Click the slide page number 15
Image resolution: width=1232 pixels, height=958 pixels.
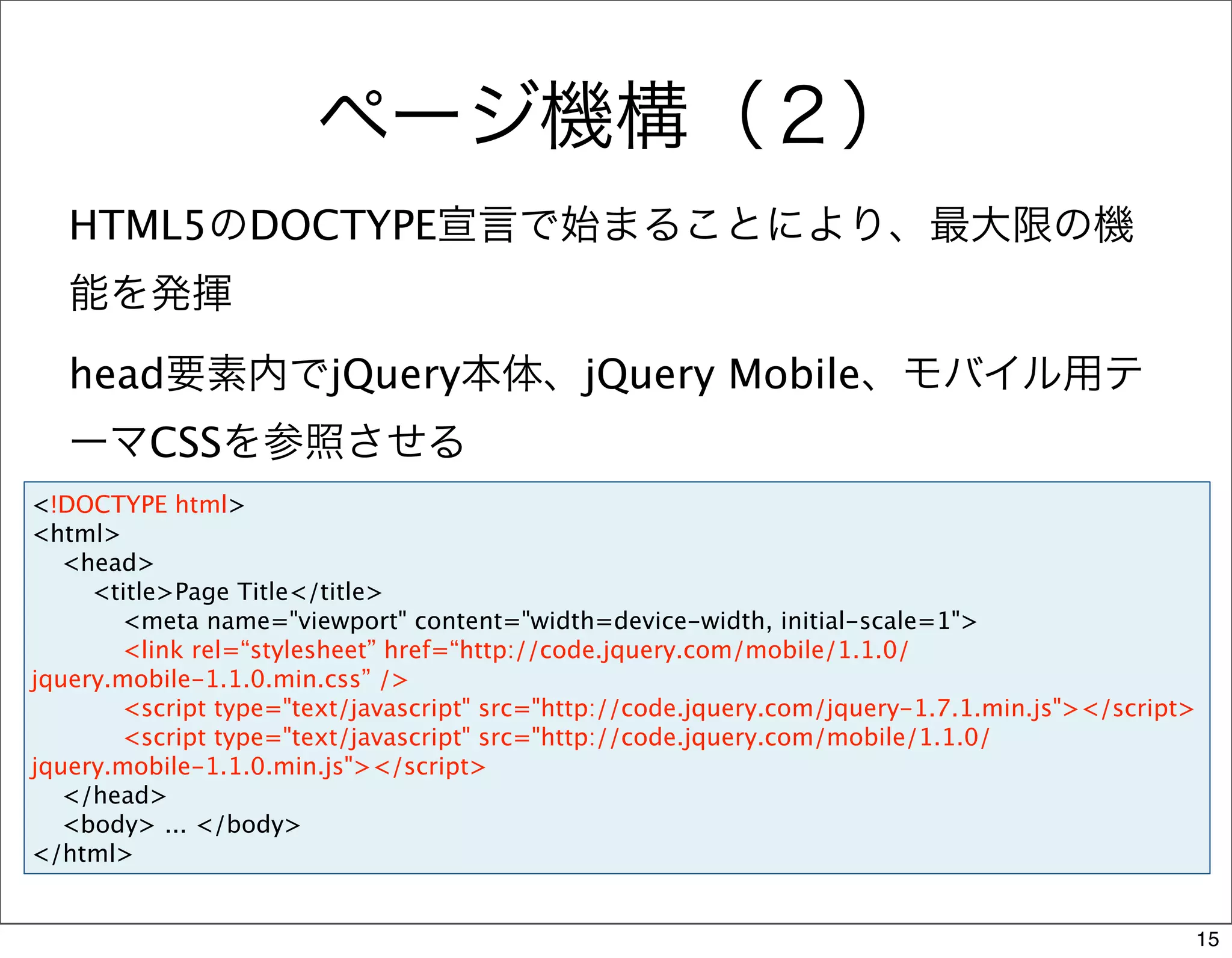click(1208, 939)
